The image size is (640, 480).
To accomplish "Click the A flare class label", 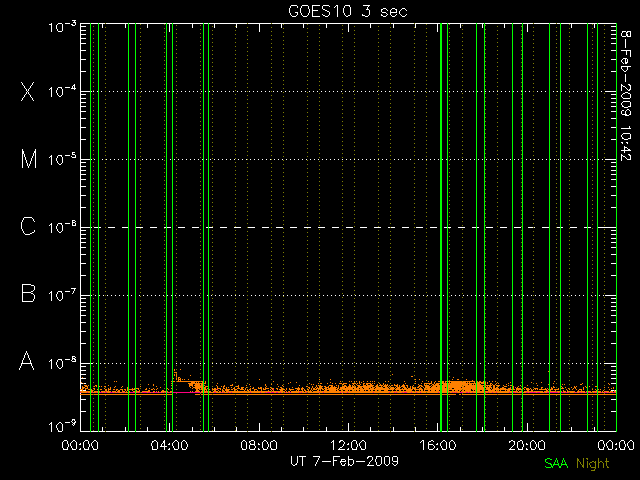I will [x=27, y=361].
